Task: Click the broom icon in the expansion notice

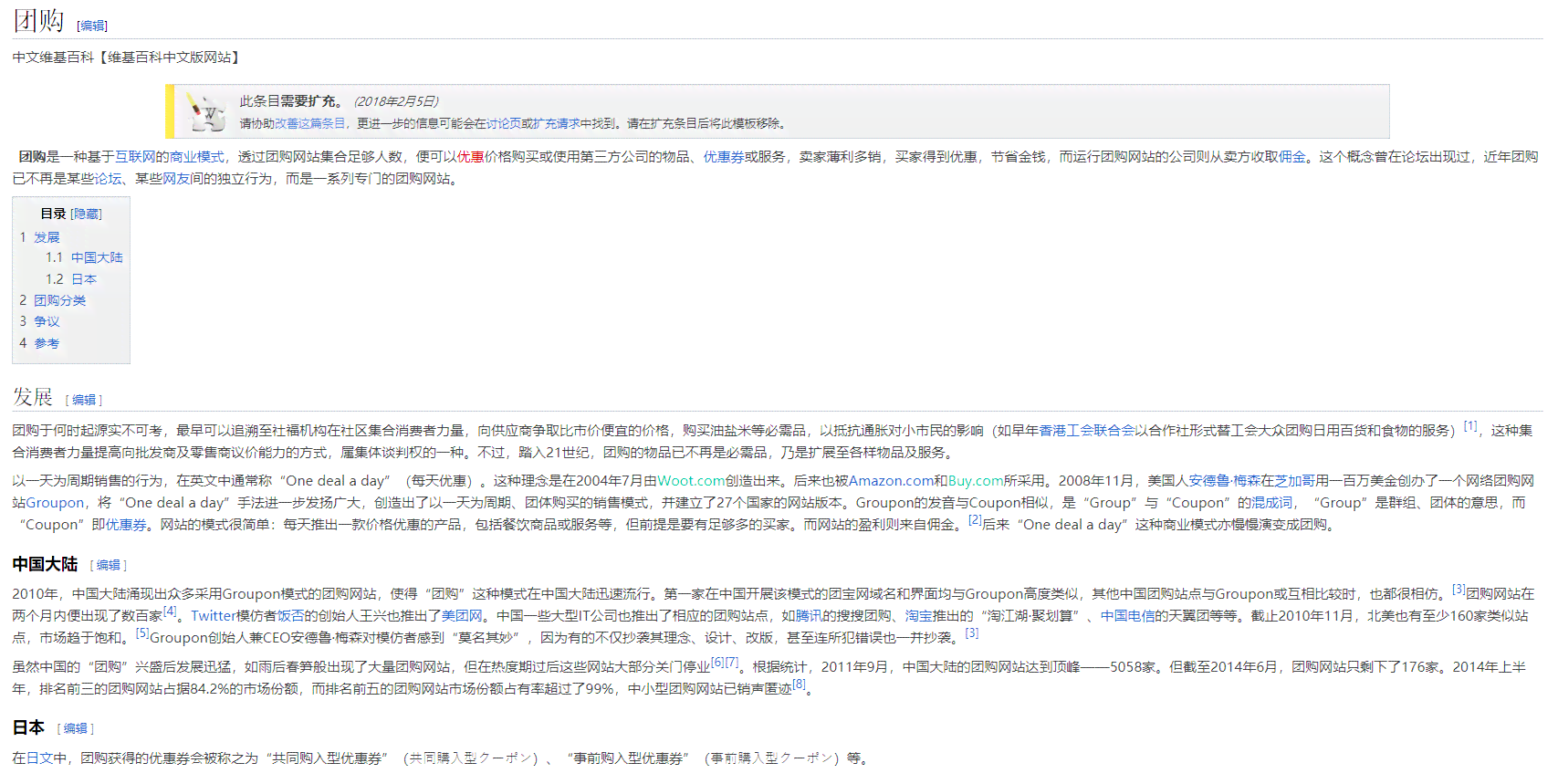Action: click(x=205, y=112)
